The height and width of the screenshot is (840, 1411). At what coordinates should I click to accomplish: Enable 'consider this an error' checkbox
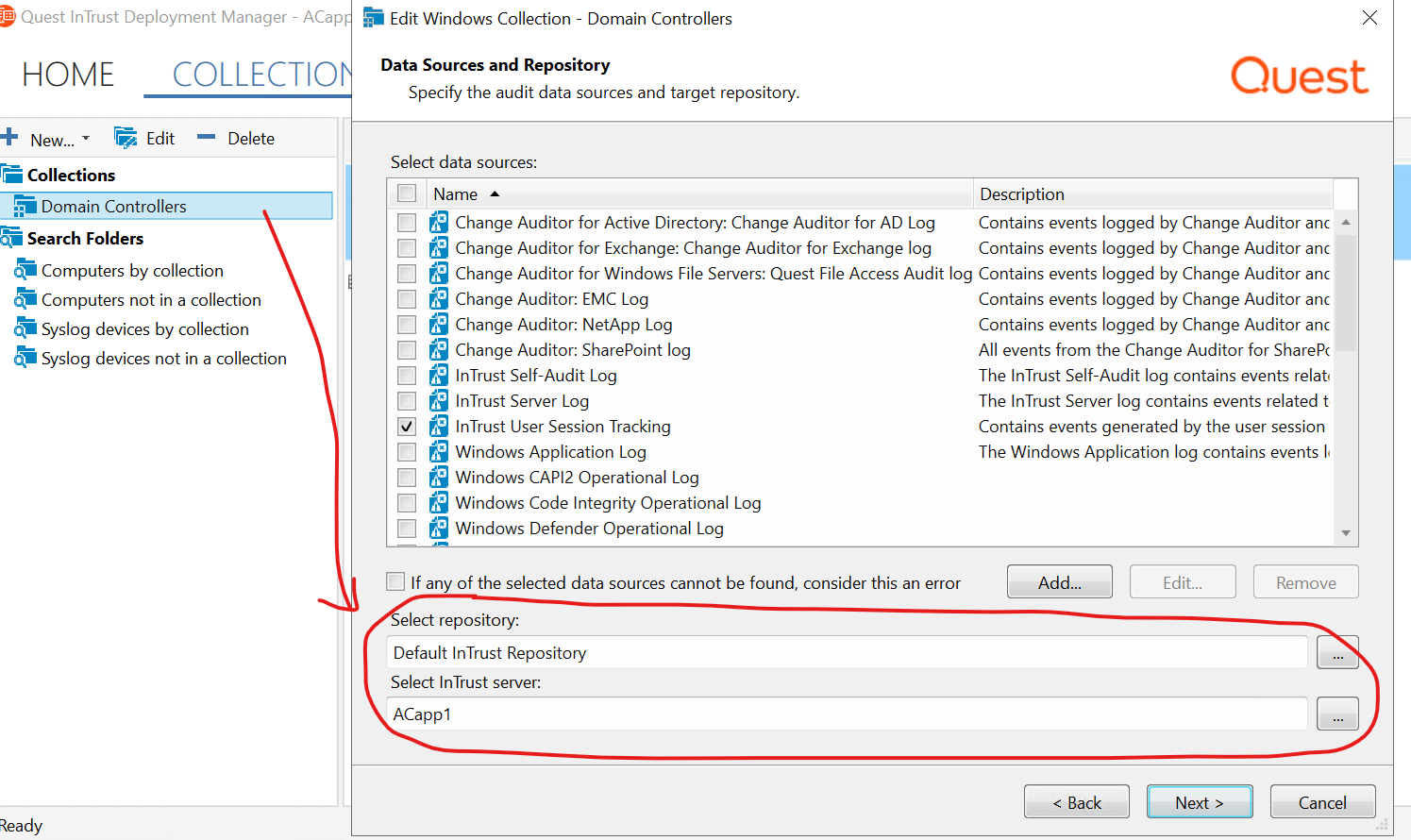(395, 581)
